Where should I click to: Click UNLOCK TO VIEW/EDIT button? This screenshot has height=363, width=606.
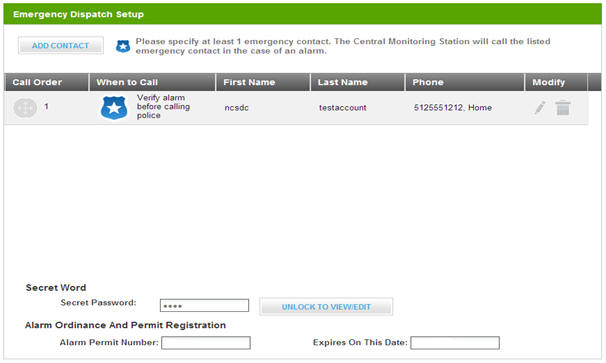[326, 307]
